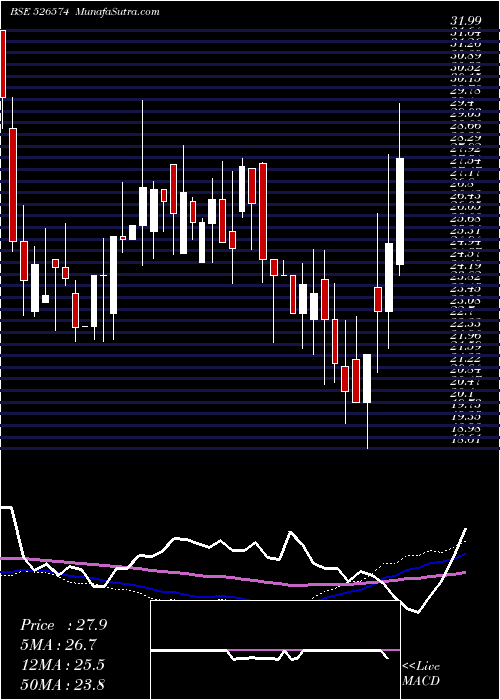This screenshot has height=700, width=500.
Task: Click the 50MA : 23.8 value
Action: tap(62, 684)
